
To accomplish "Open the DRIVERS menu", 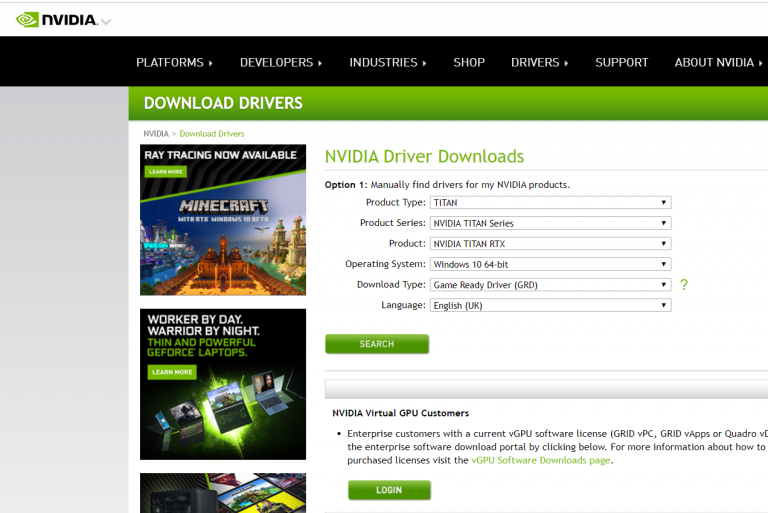I will pyautogui.click(x=539, y=62).
